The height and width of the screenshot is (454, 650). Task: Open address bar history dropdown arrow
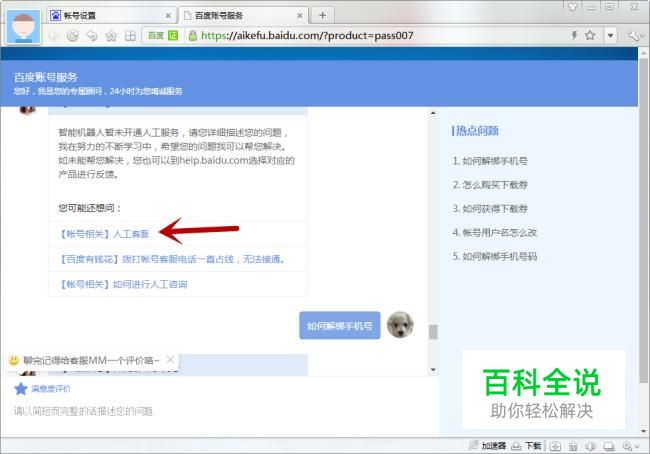coord(610,36)
